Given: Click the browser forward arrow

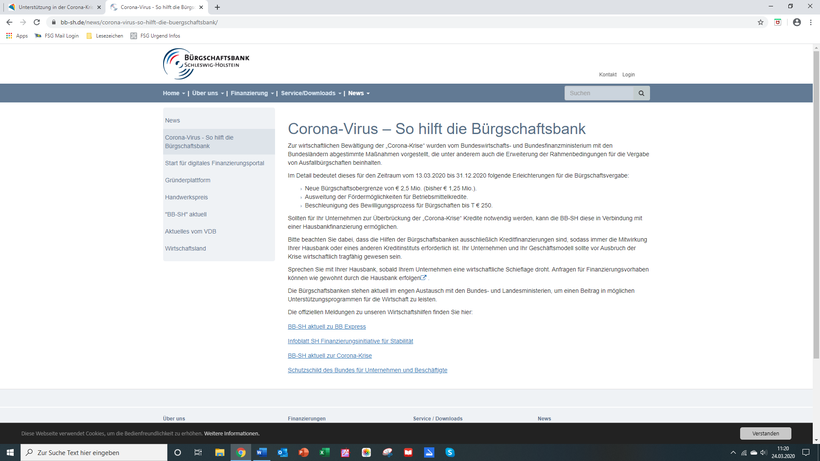Looking at the screenshot, I should point(23,22).
